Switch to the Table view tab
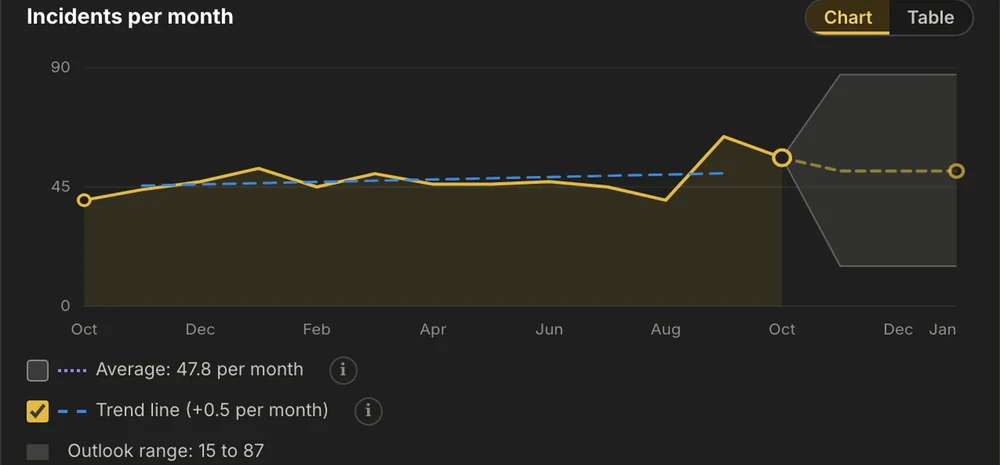The width and height of the screenshot is (1000, 465). 930,17
